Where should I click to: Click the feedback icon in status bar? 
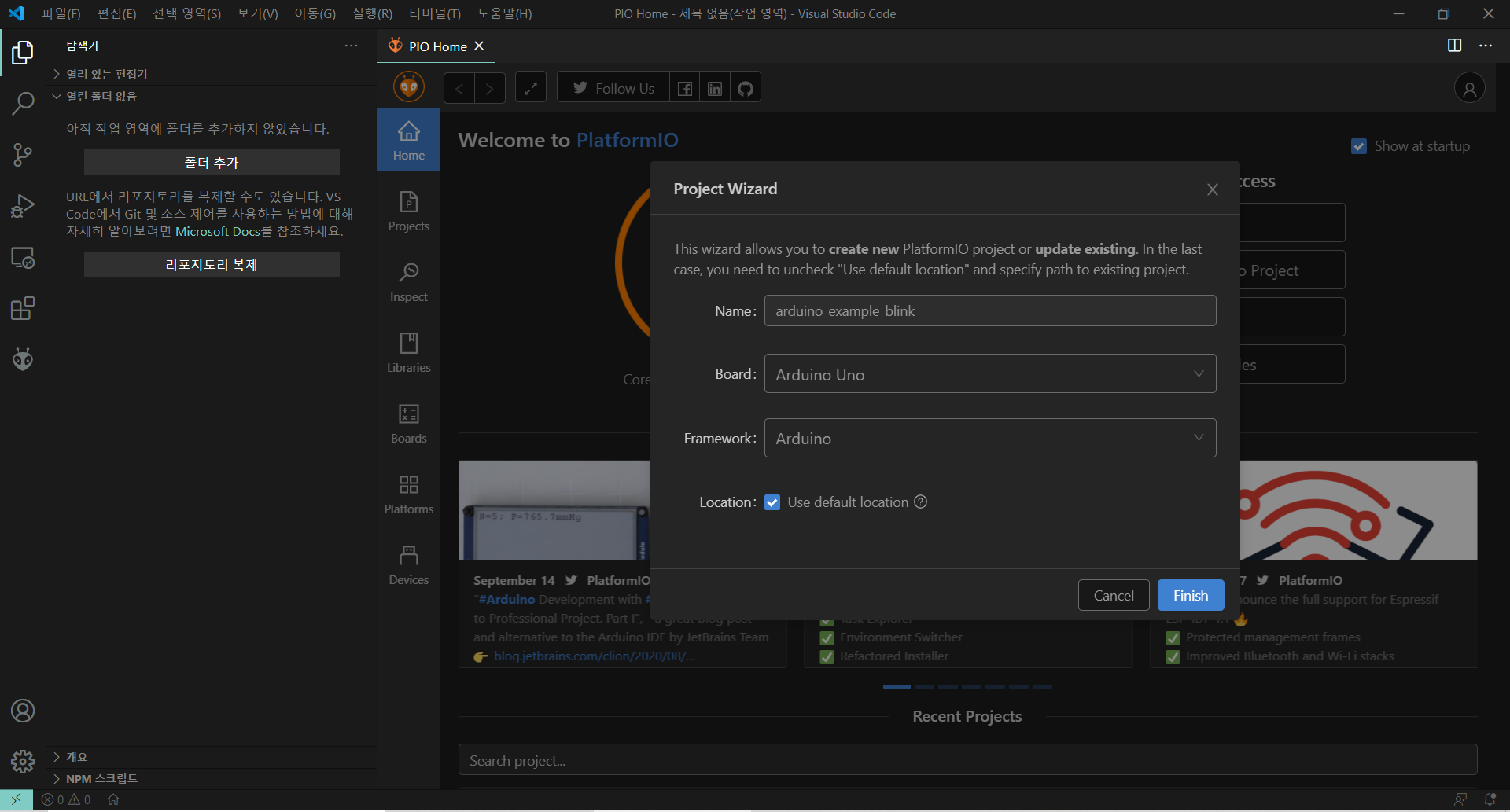[x=1460, y=799]
